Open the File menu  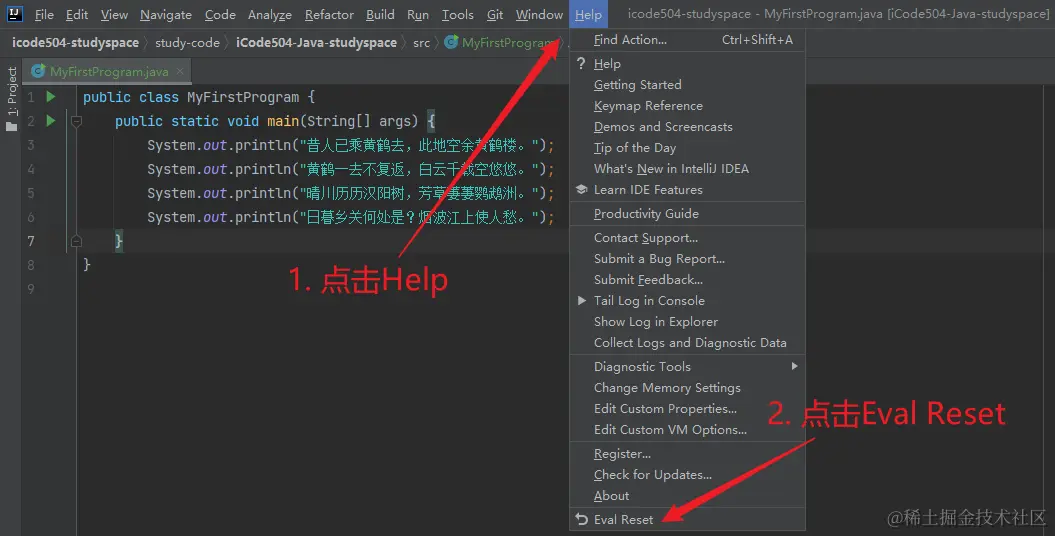coord(44,14)
